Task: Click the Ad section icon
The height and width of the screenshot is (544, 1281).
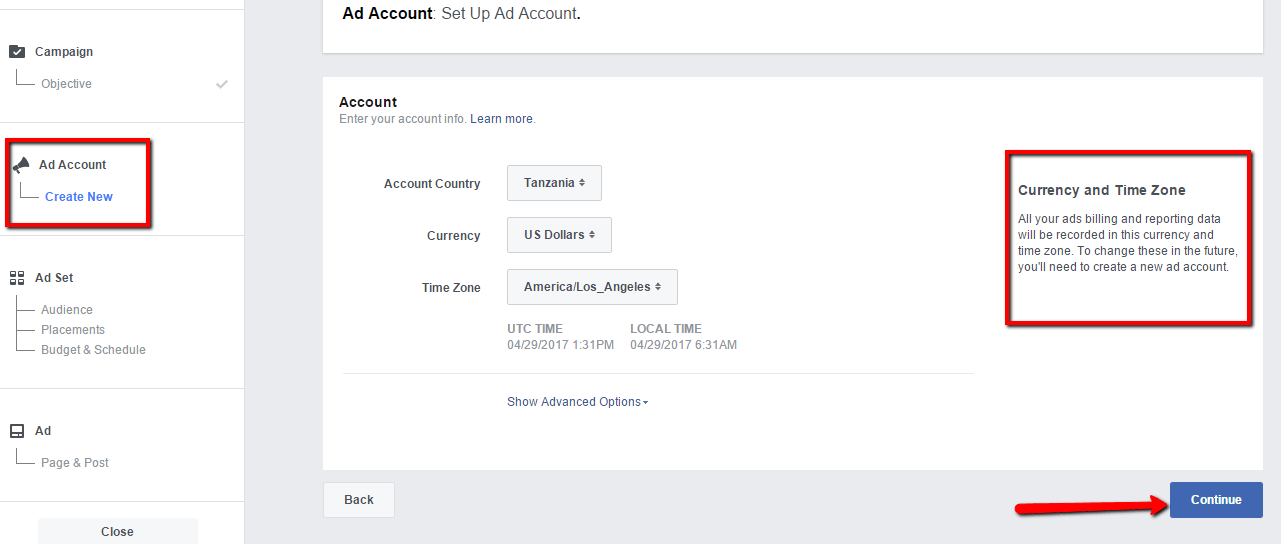Action: coord(17,431)
